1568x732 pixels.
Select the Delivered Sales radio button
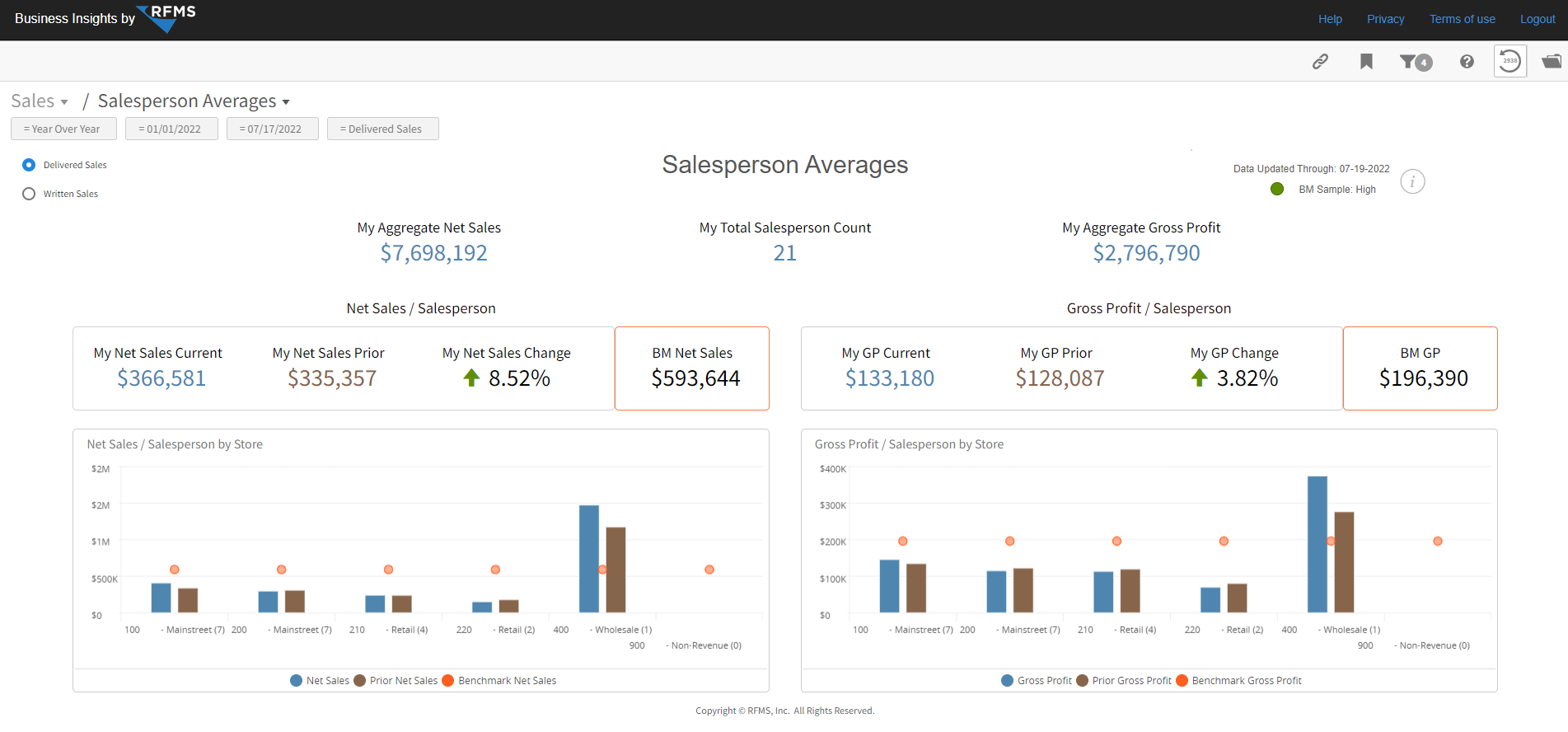[x=29, y=165]
